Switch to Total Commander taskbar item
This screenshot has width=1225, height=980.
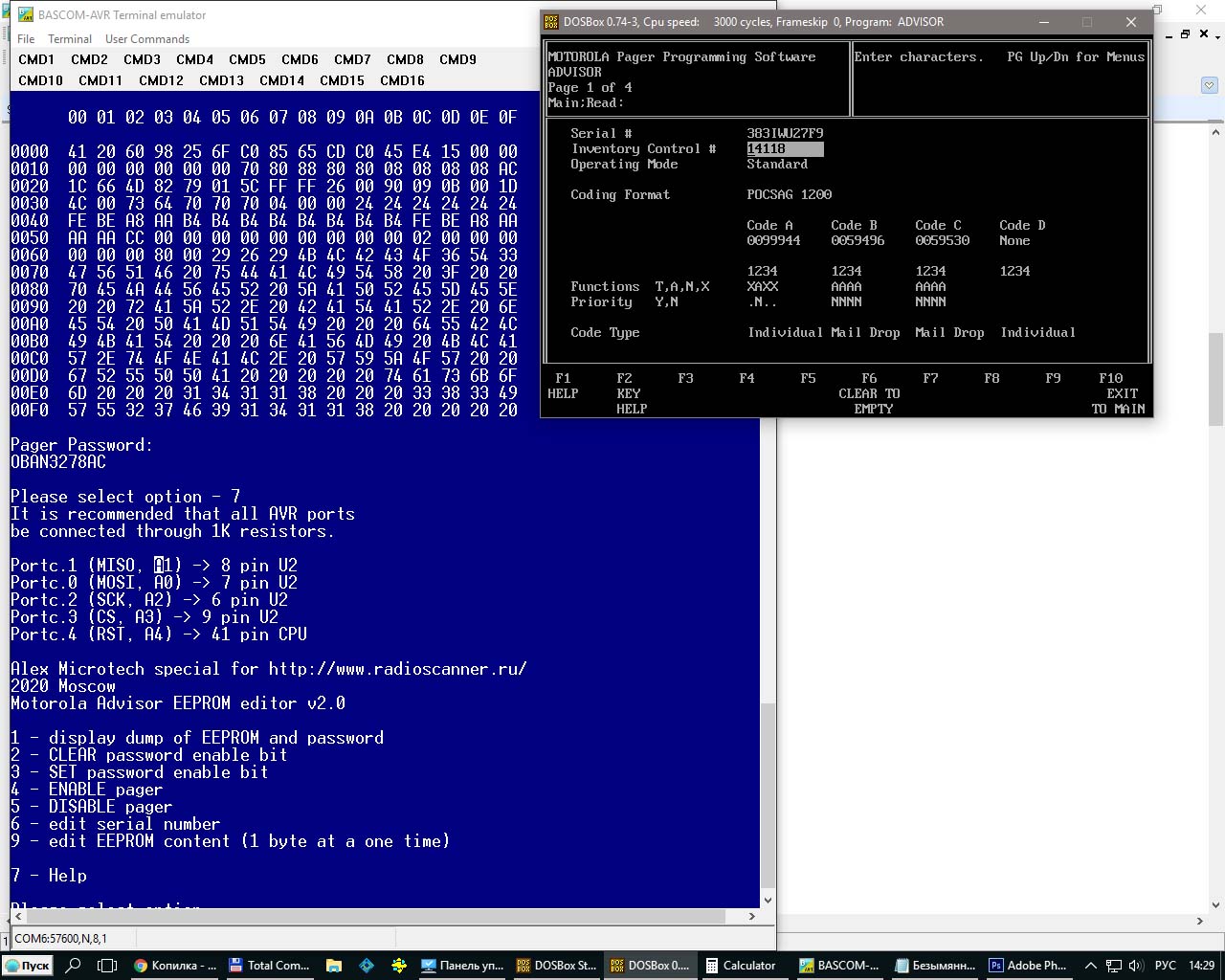point(272,966)
